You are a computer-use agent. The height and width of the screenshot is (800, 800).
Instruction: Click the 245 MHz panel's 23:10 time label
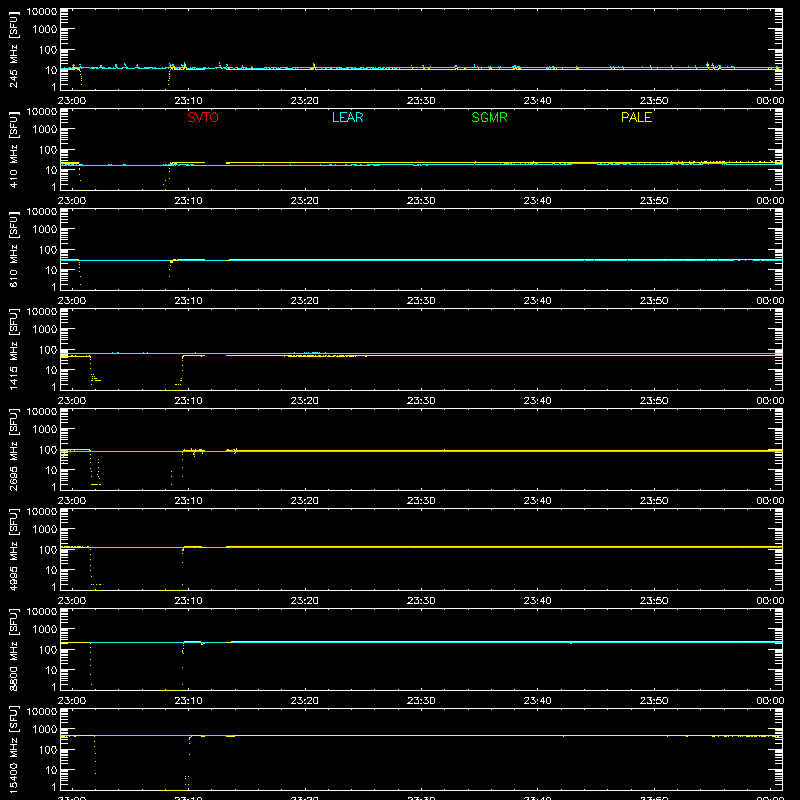coord(188,101)
